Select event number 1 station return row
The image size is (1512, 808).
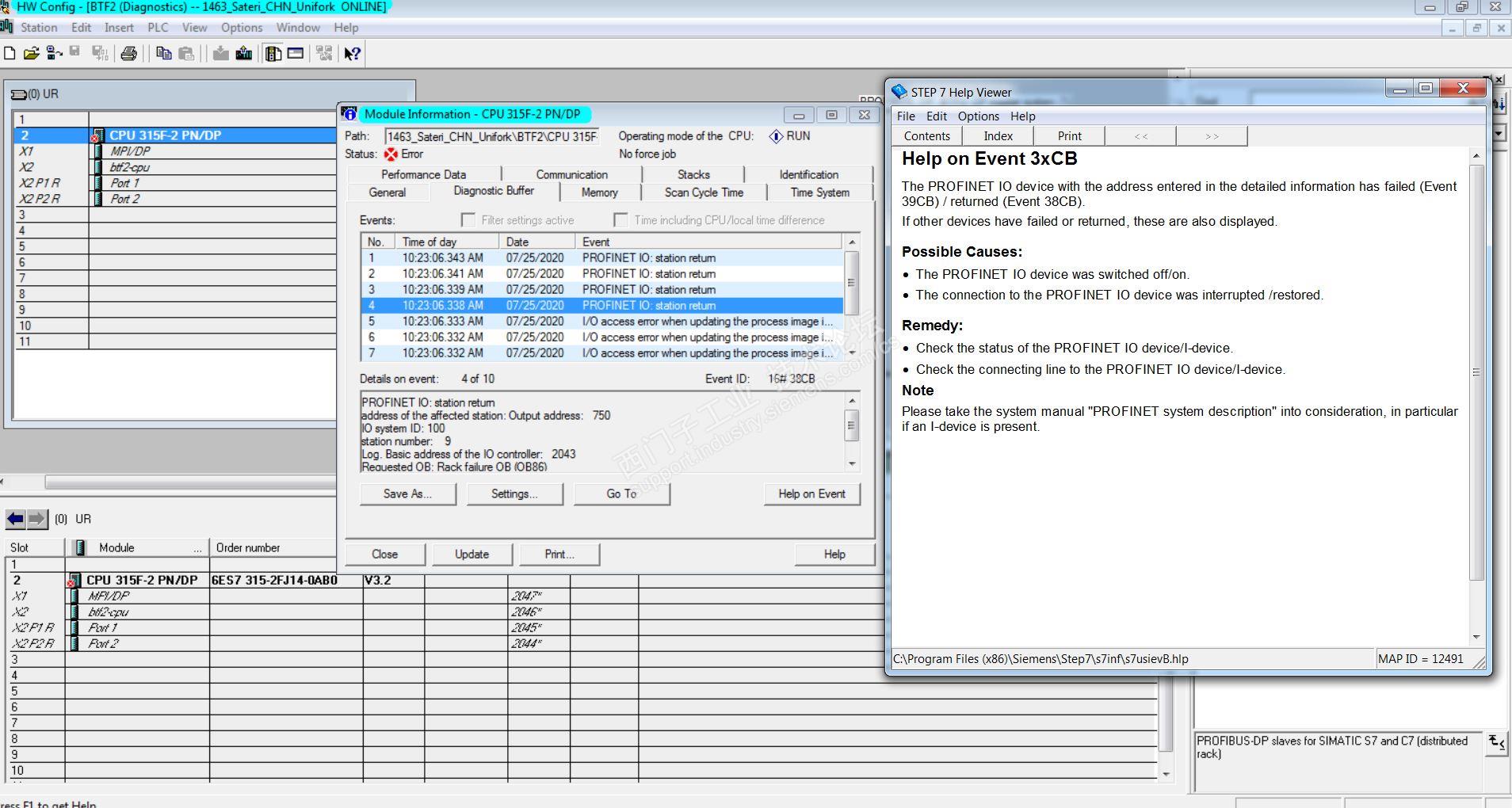602,258
